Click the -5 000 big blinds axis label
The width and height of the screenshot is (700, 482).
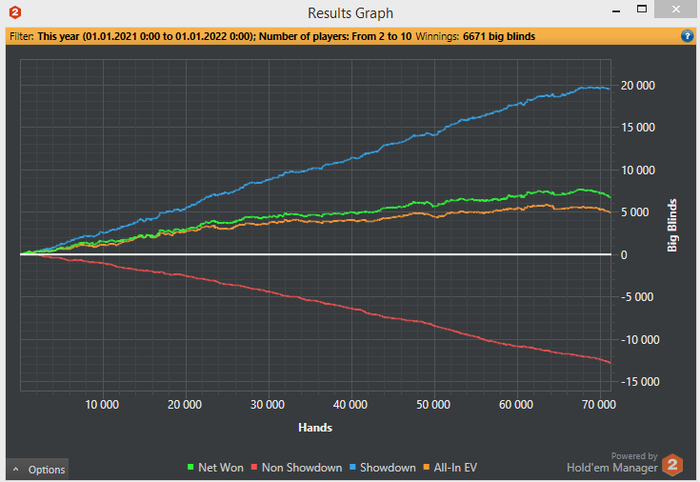coord(637,297)
